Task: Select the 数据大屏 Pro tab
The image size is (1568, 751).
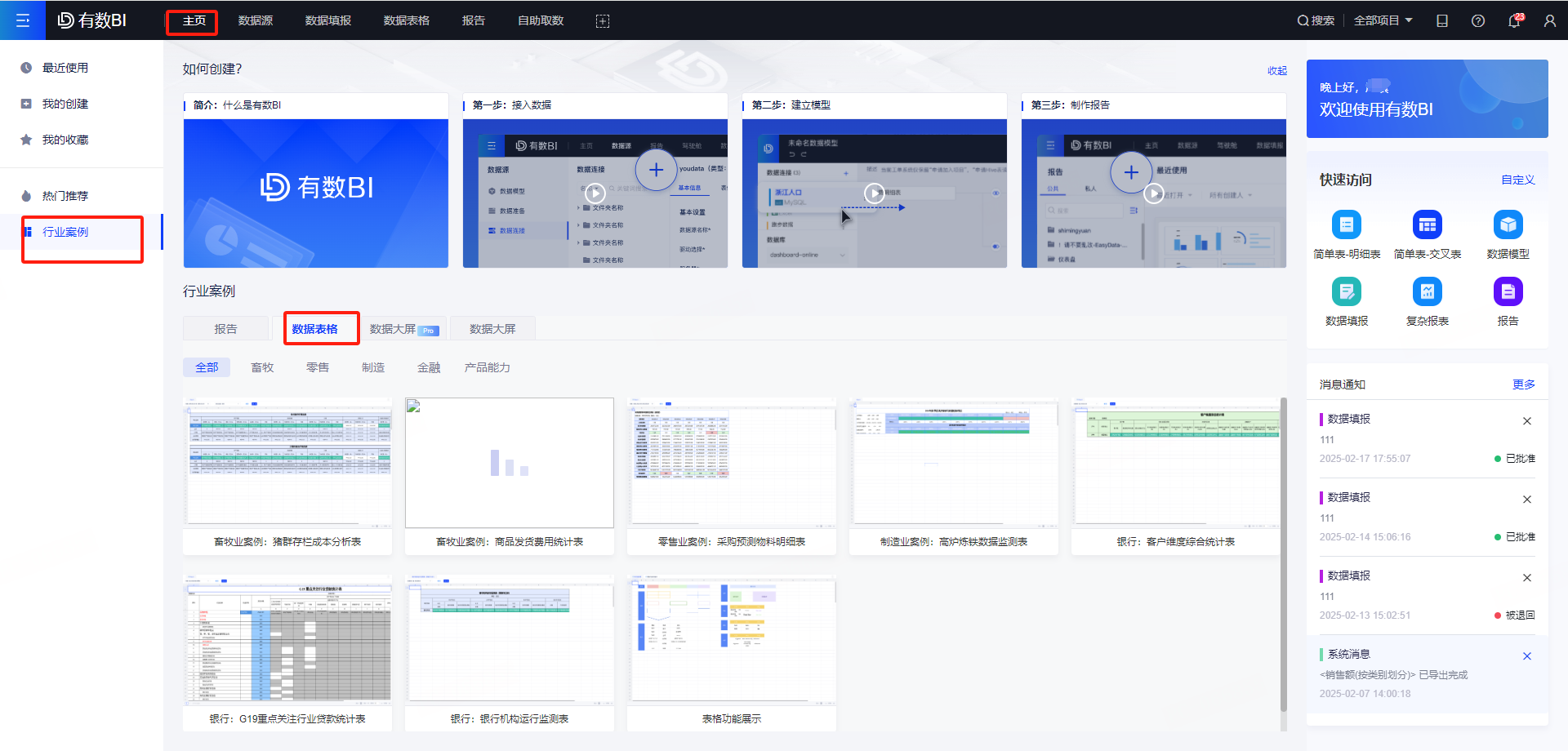Action: 403,329
